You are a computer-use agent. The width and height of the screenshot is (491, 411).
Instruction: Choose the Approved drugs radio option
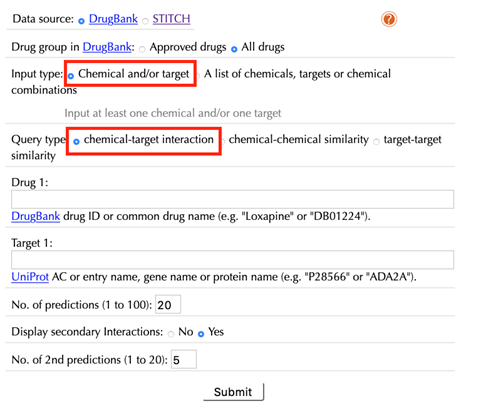[x=142, y=49]
